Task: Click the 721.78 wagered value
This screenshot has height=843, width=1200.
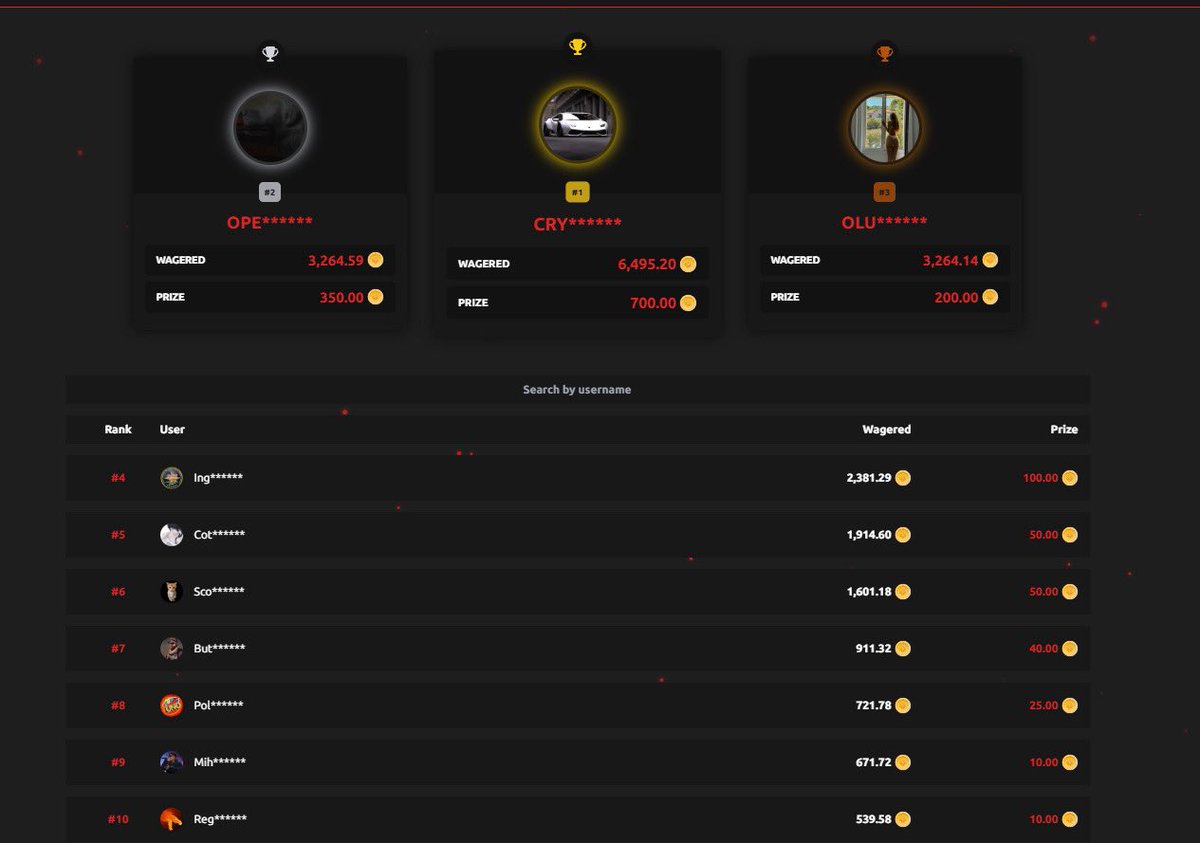Action: pyautogui.click(x=873, y=706)
